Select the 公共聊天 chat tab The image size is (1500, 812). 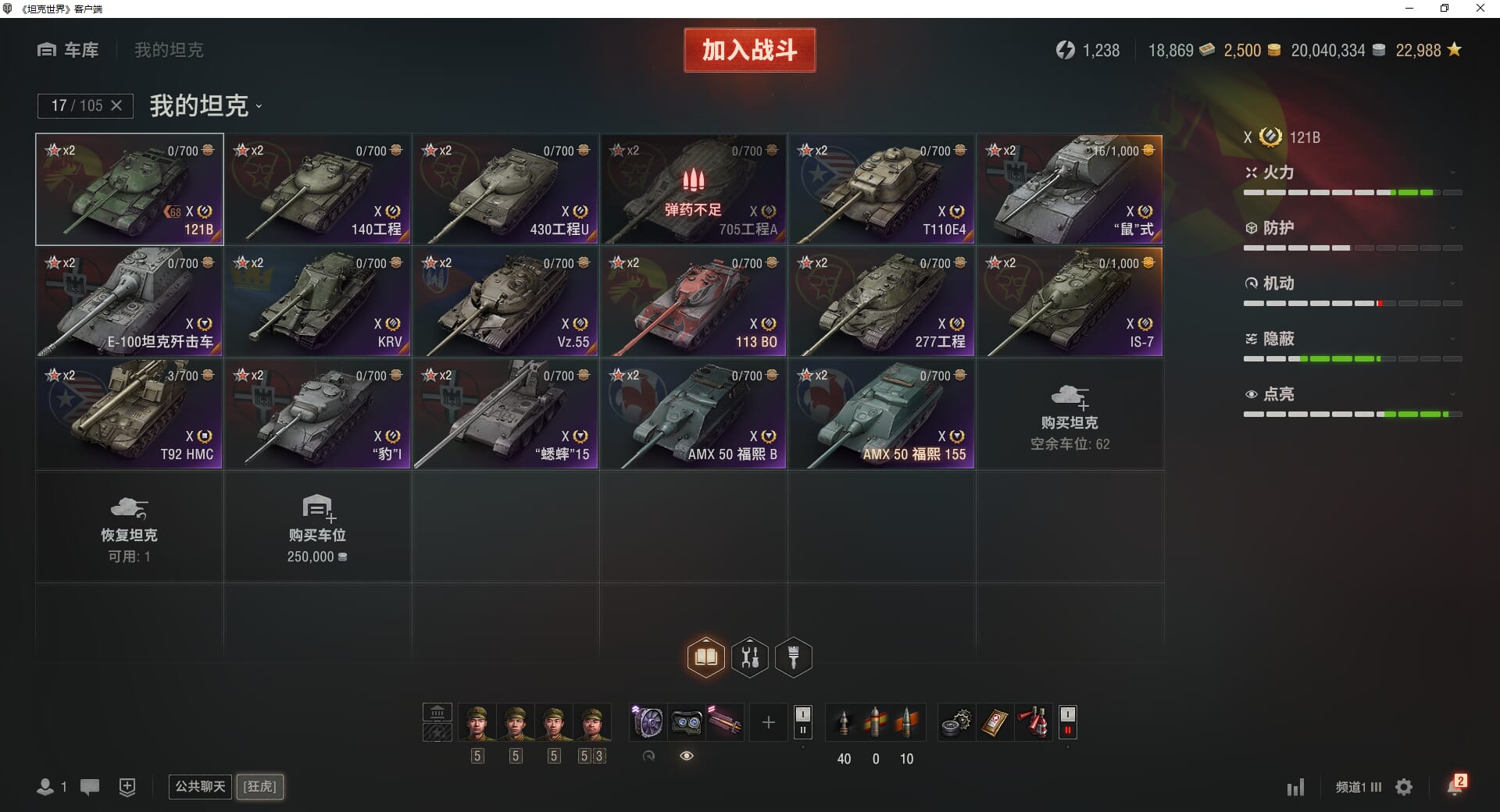[200, 786]
